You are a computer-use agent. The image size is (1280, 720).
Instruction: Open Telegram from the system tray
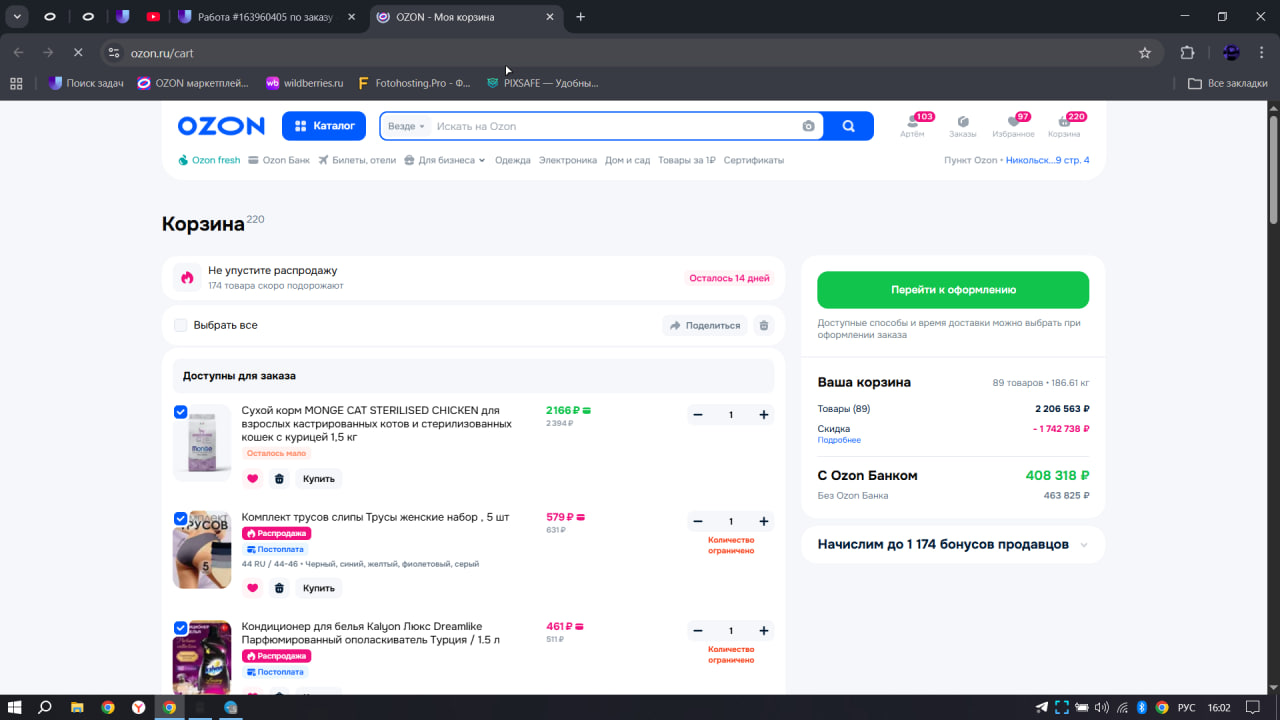1042,708
